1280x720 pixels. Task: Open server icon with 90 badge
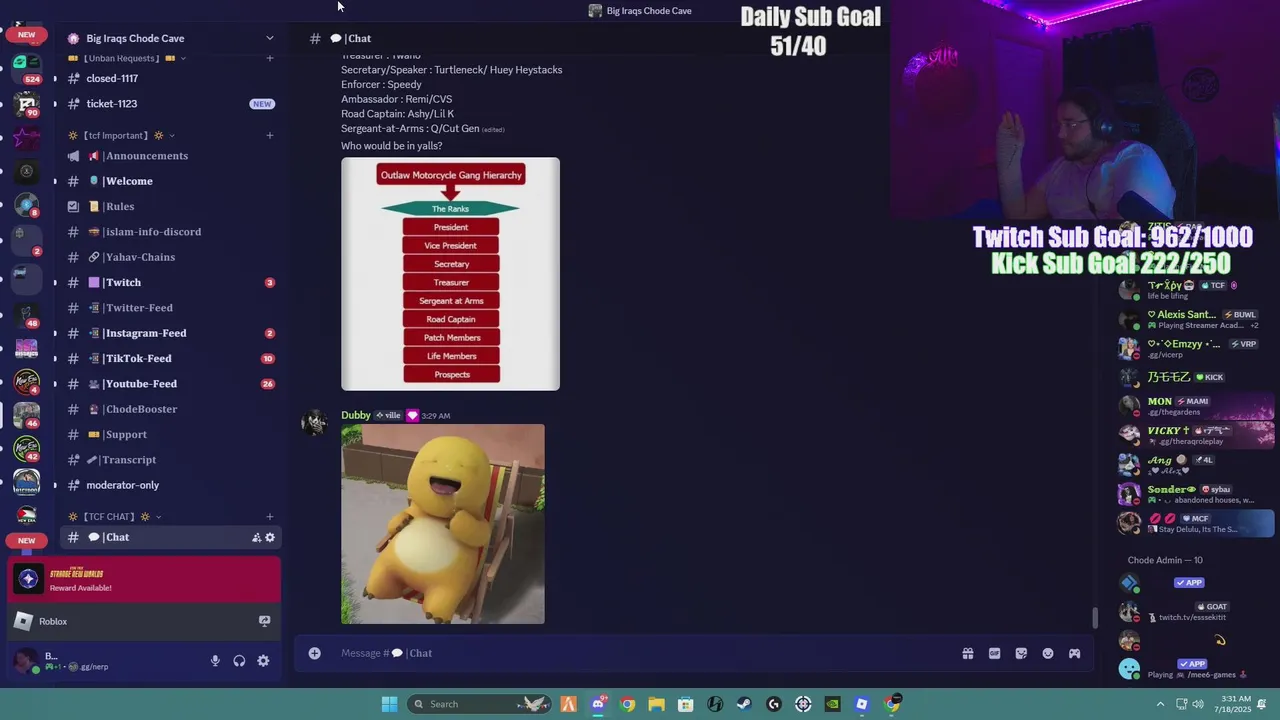pyautogui.click(x=27, y=103)
